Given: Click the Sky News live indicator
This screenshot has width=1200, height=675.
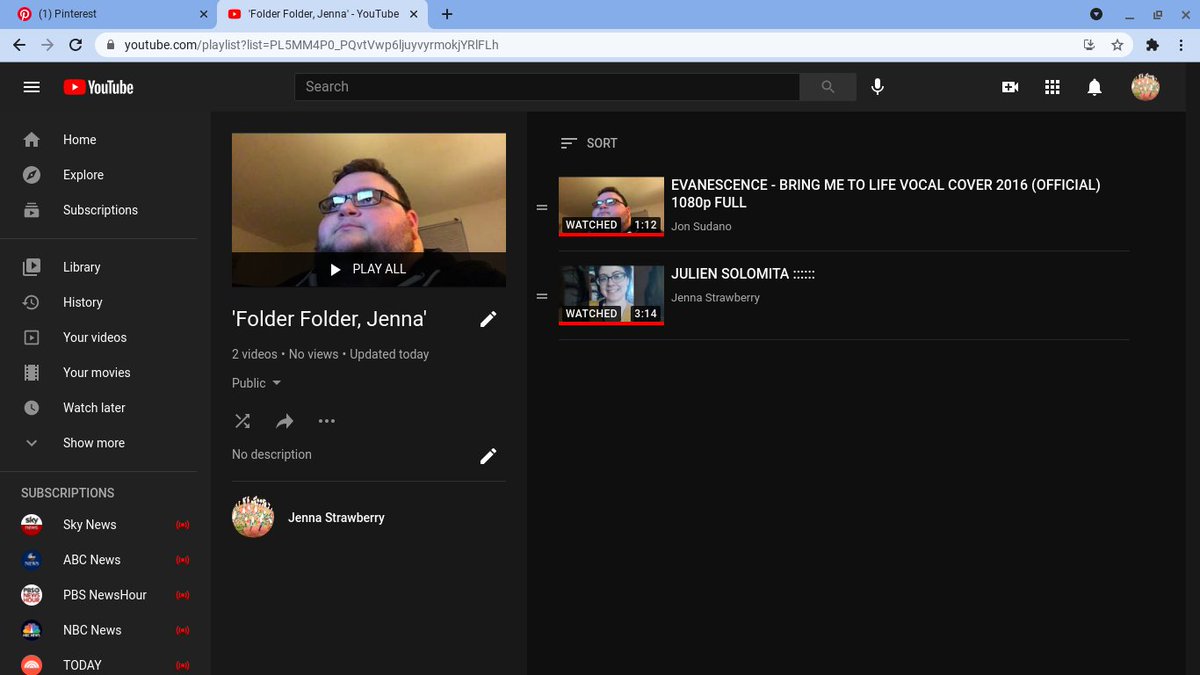Looking at the screenshot, I should click(x=182, y=525).
